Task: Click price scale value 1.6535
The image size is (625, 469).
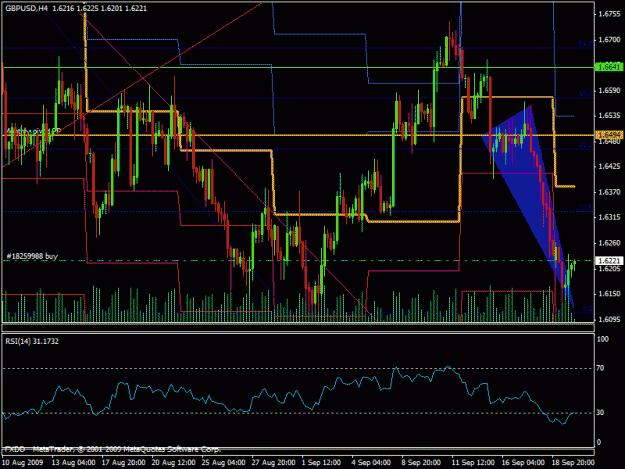Action: tap(609, 116)
